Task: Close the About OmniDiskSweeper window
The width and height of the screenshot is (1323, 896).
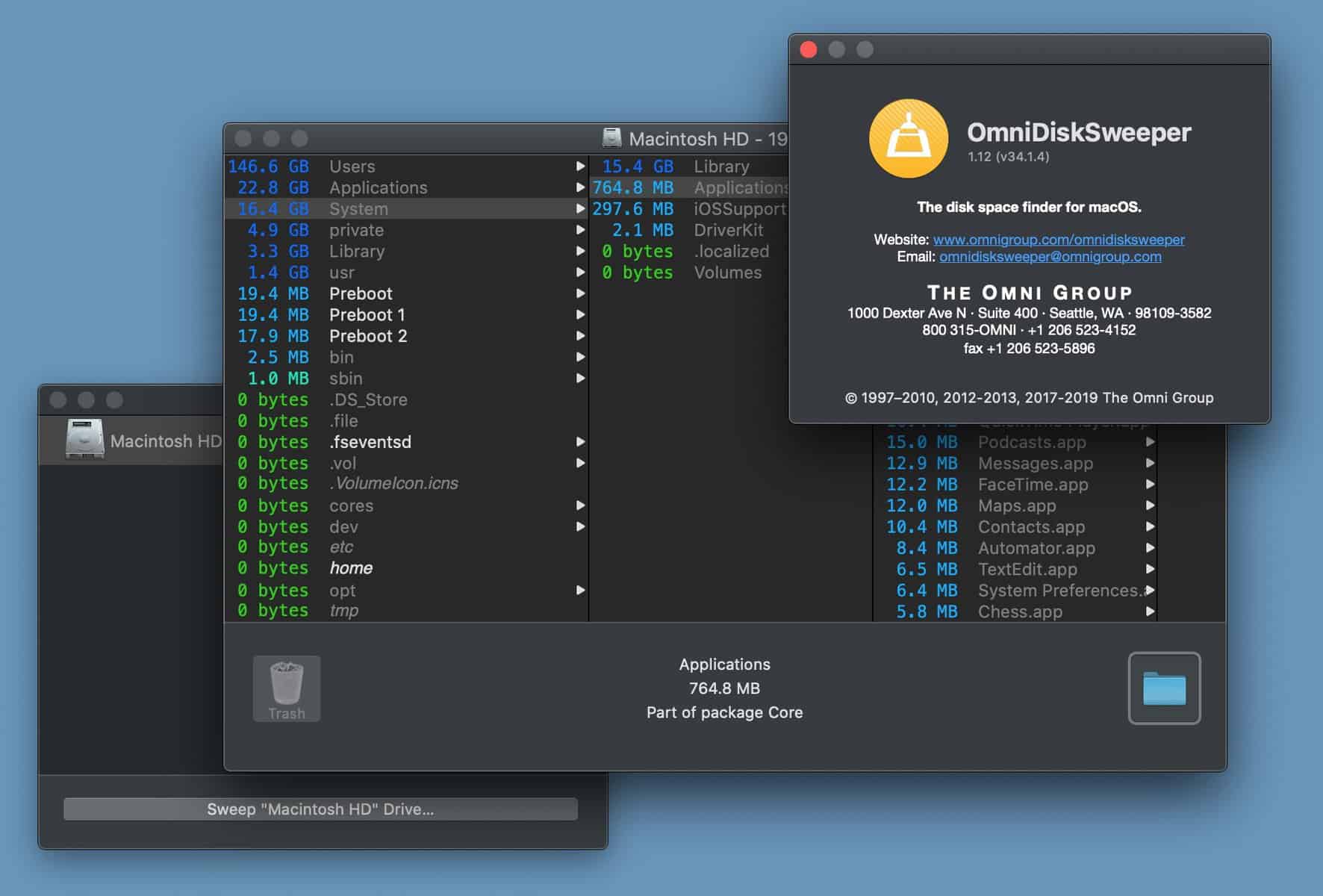Action: tap(808, 50)
